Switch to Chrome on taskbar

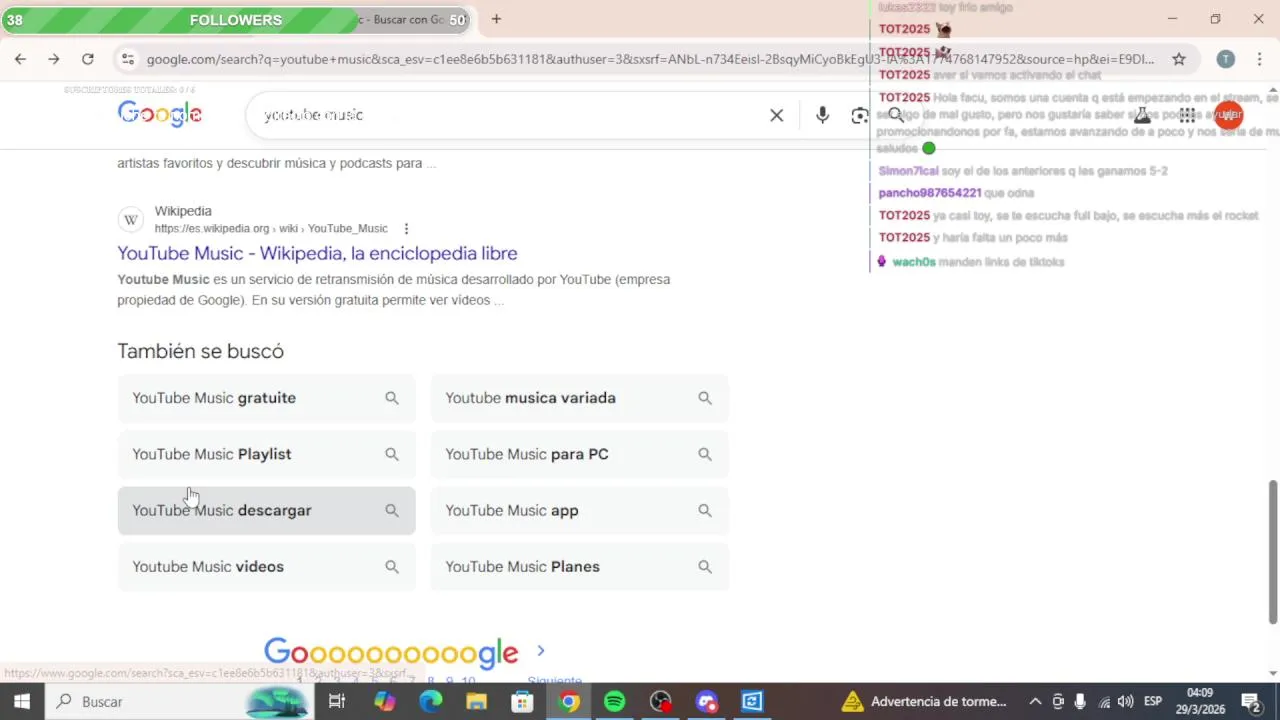(568, 701)
